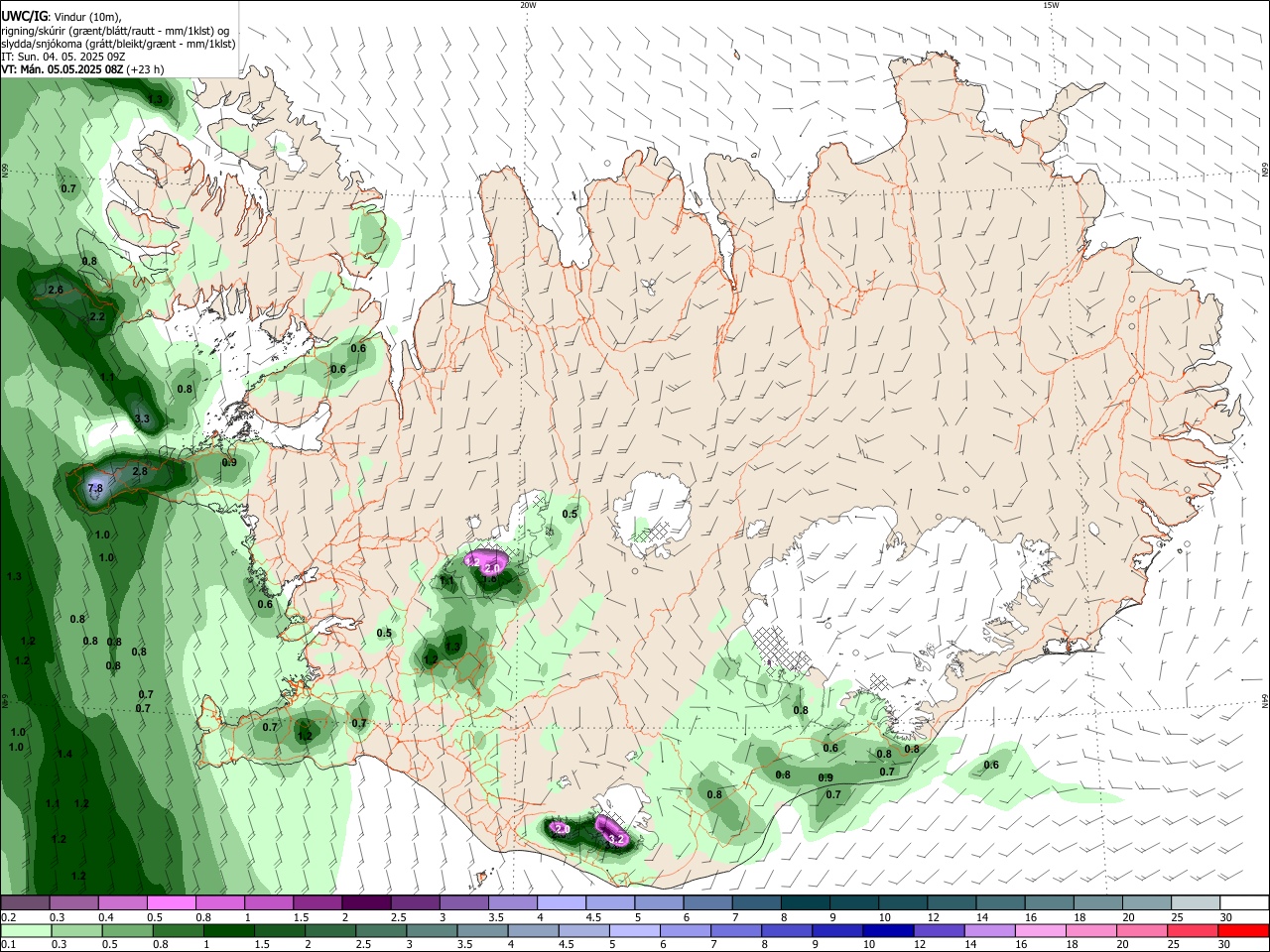This screenshot has width=1270, height=952.
Task: Click the '0.2' label in the upper legend
Action: [x=8, y=917]
